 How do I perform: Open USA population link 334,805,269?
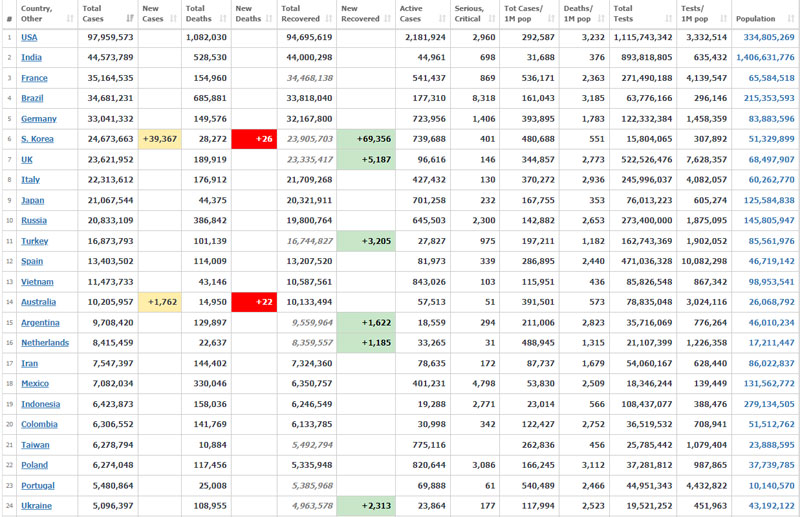[769, 37]
